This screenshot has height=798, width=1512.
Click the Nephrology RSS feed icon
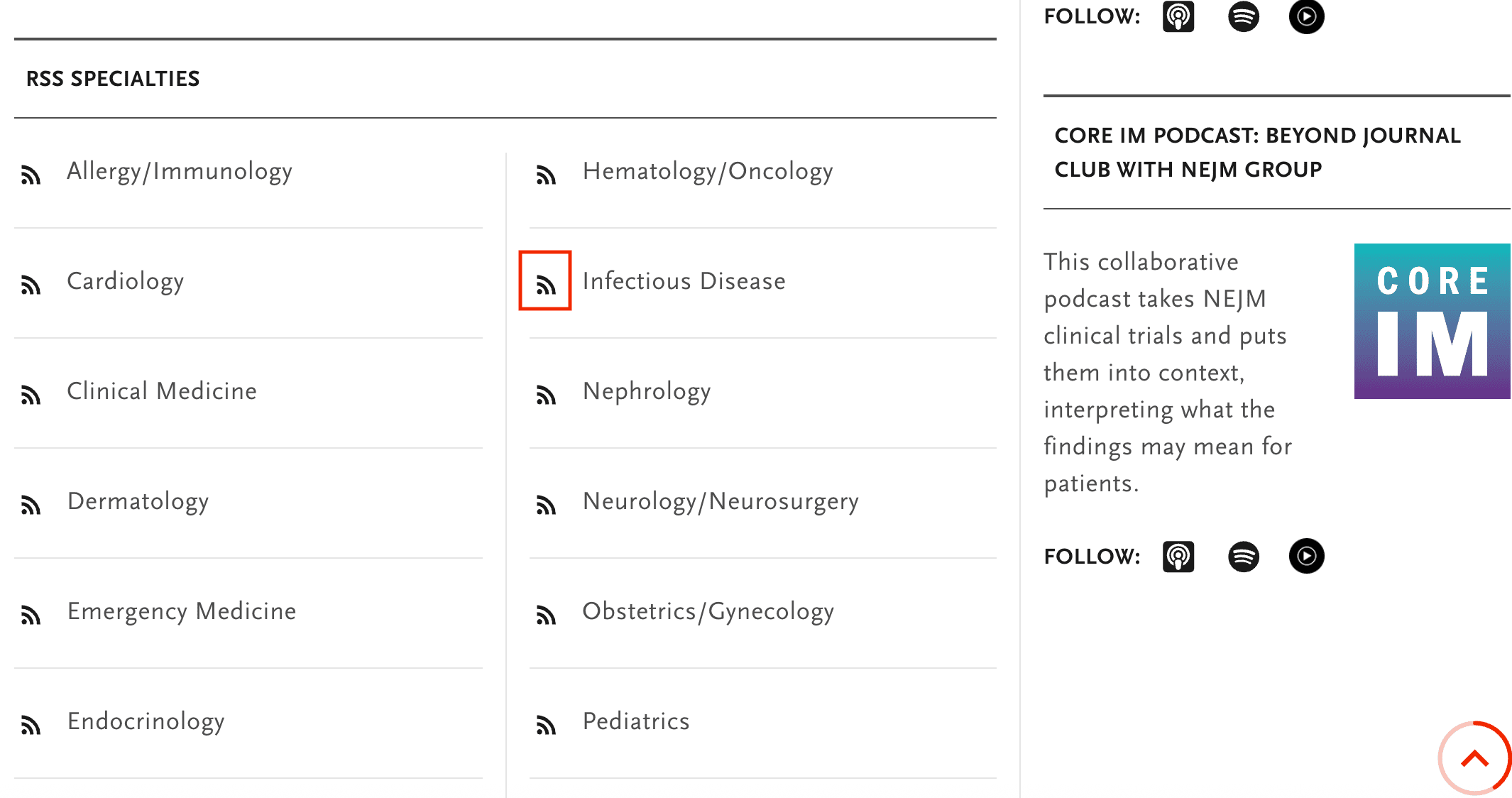click(x=545, y=395)
